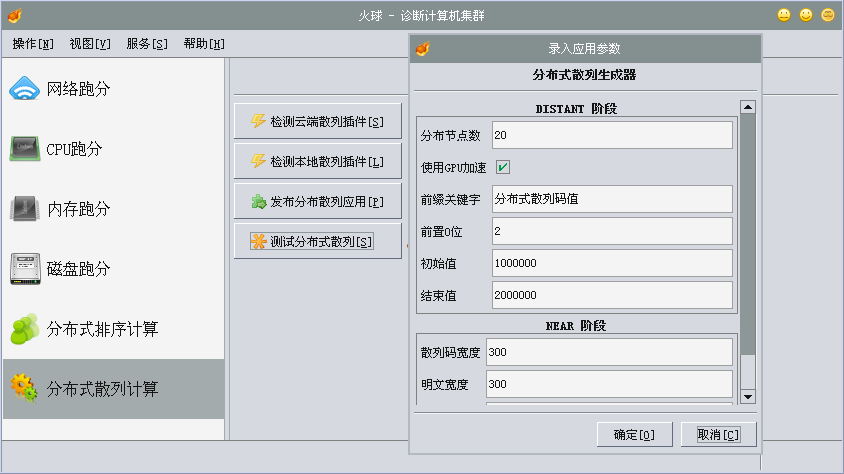Image resolution: width=844 pixels, height=474 pixels.
Task: Click the scrollbar down arrow in the dialog
Action: click(x=748, y=397)
